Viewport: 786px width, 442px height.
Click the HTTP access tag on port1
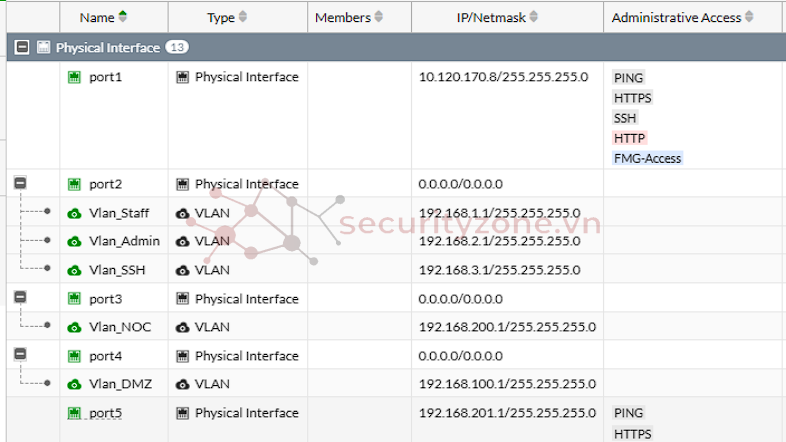point(630,138)
